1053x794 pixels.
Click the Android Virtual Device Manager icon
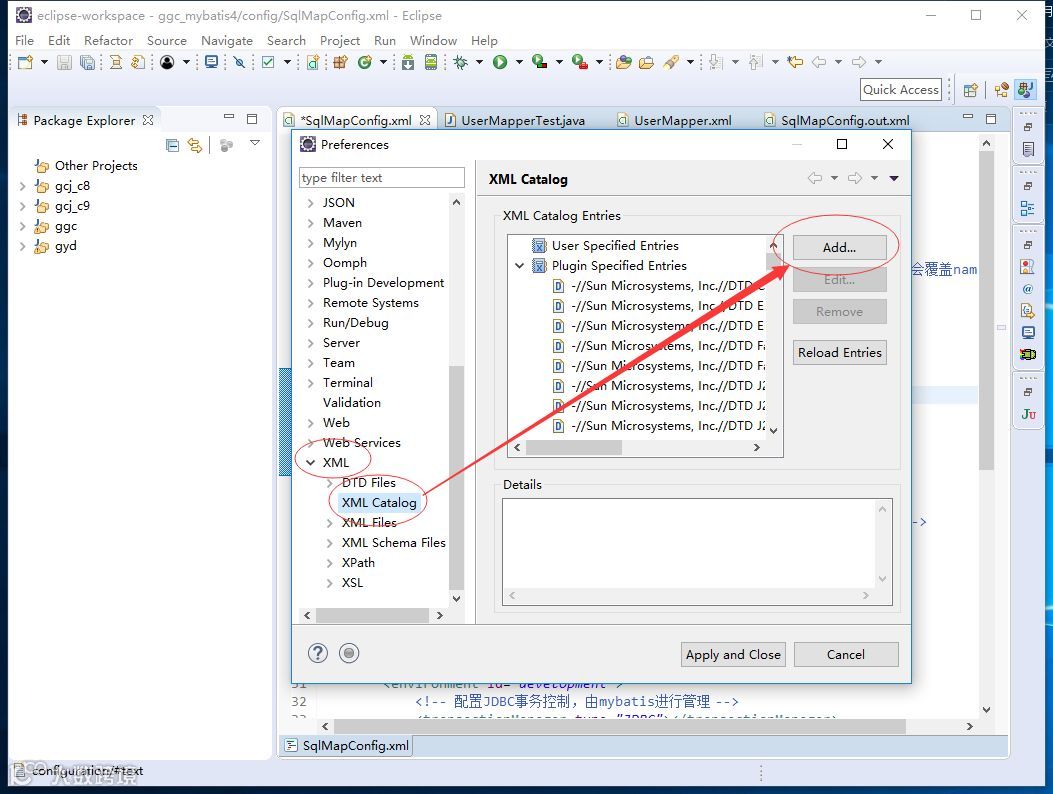coord(431,62)
